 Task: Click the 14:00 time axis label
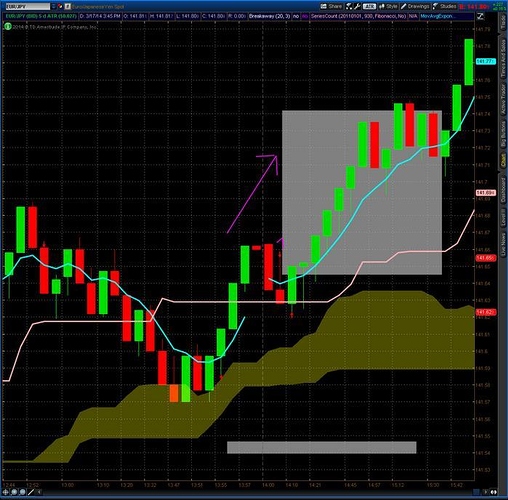pyautogui.click(x=268, y=485)
